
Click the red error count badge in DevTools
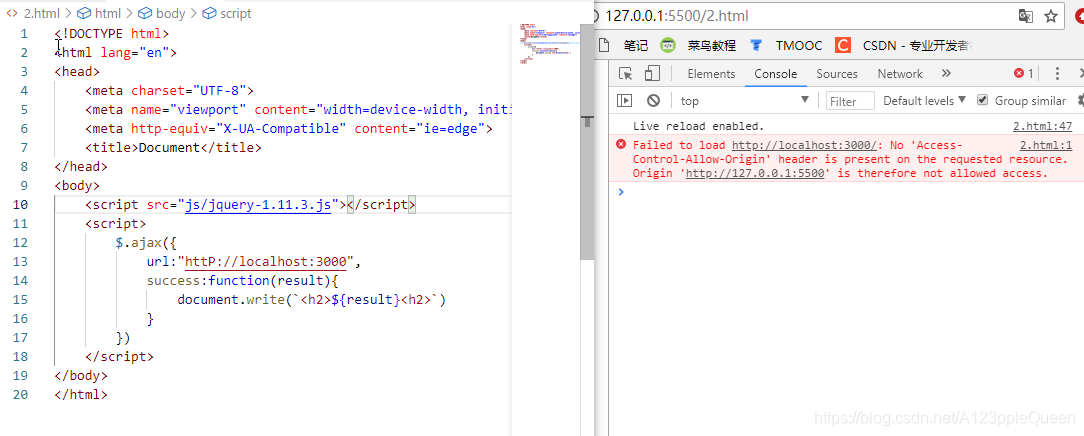[x=1024, y=74]
